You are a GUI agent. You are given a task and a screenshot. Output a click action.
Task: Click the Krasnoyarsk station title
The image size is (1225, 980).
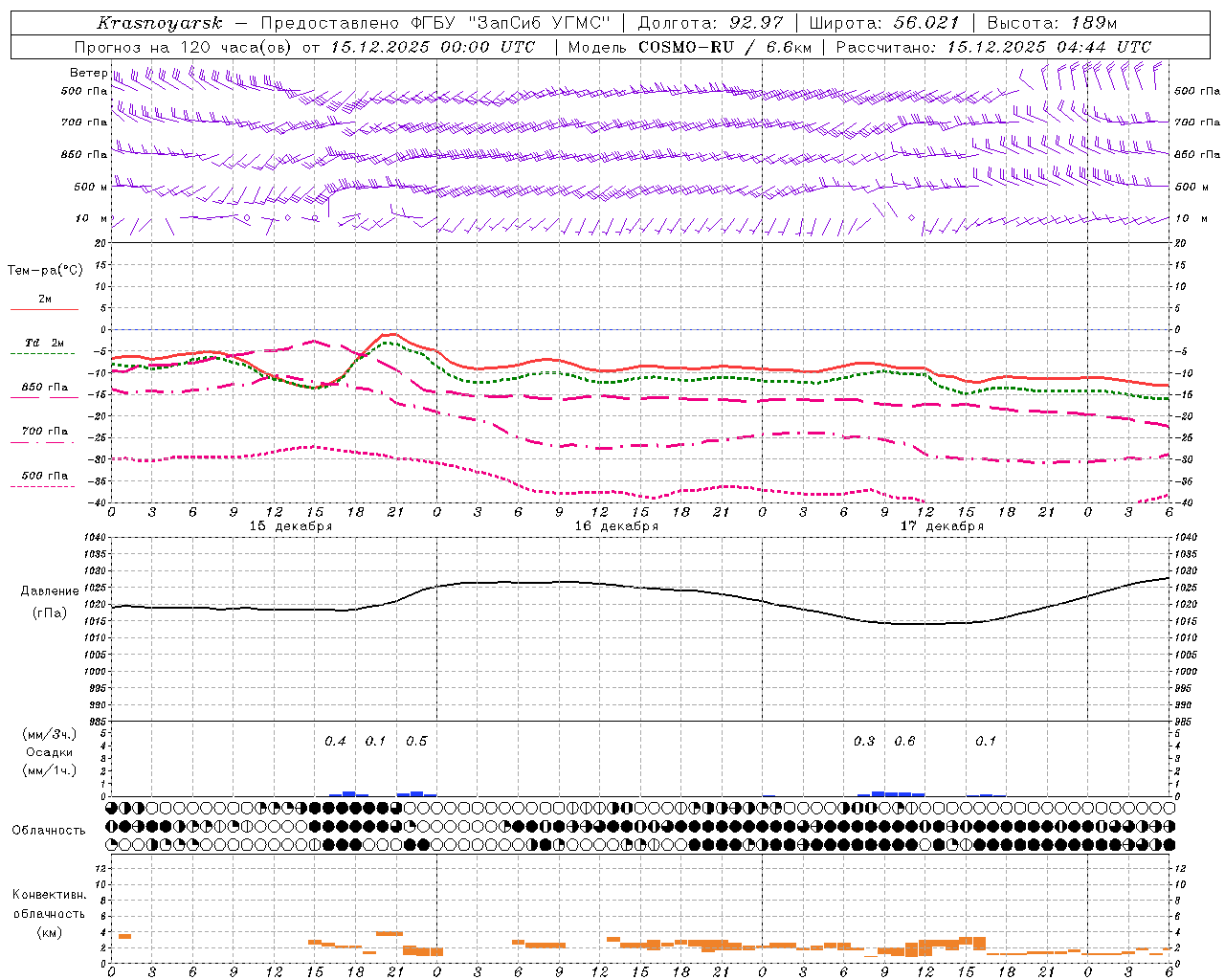(x=159, y=23)
